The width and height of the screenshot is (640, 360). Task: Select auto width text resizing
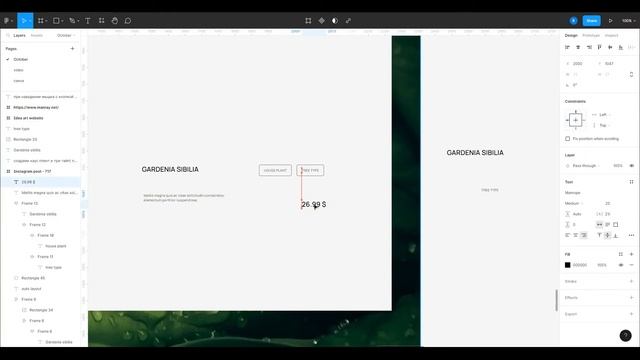[599, 224]
